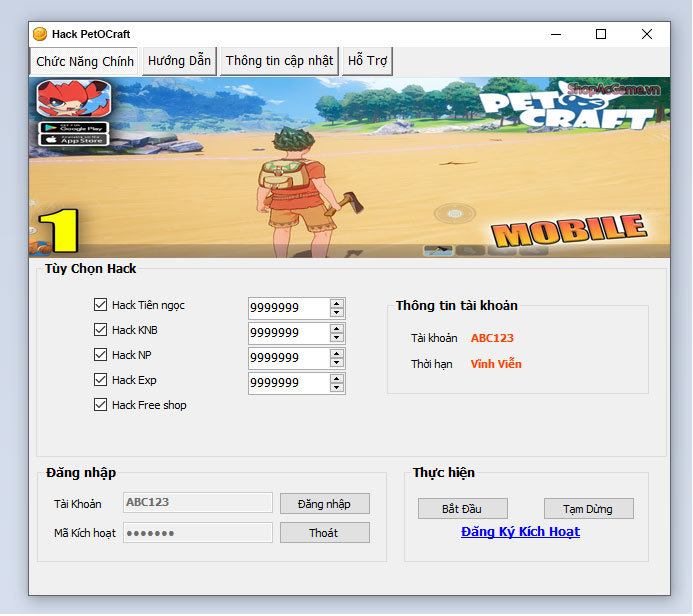Click the Pet Craft game app icon

click(74, 99)
